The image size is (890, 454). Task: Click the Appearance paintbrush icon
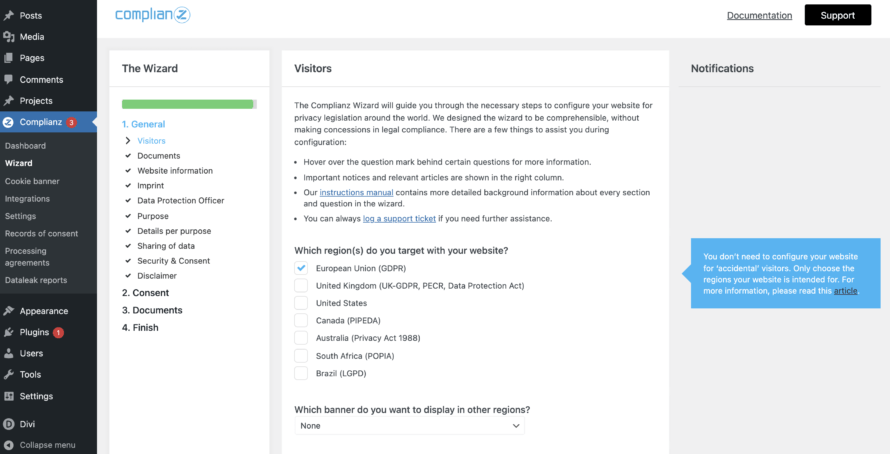click(9, 311)
